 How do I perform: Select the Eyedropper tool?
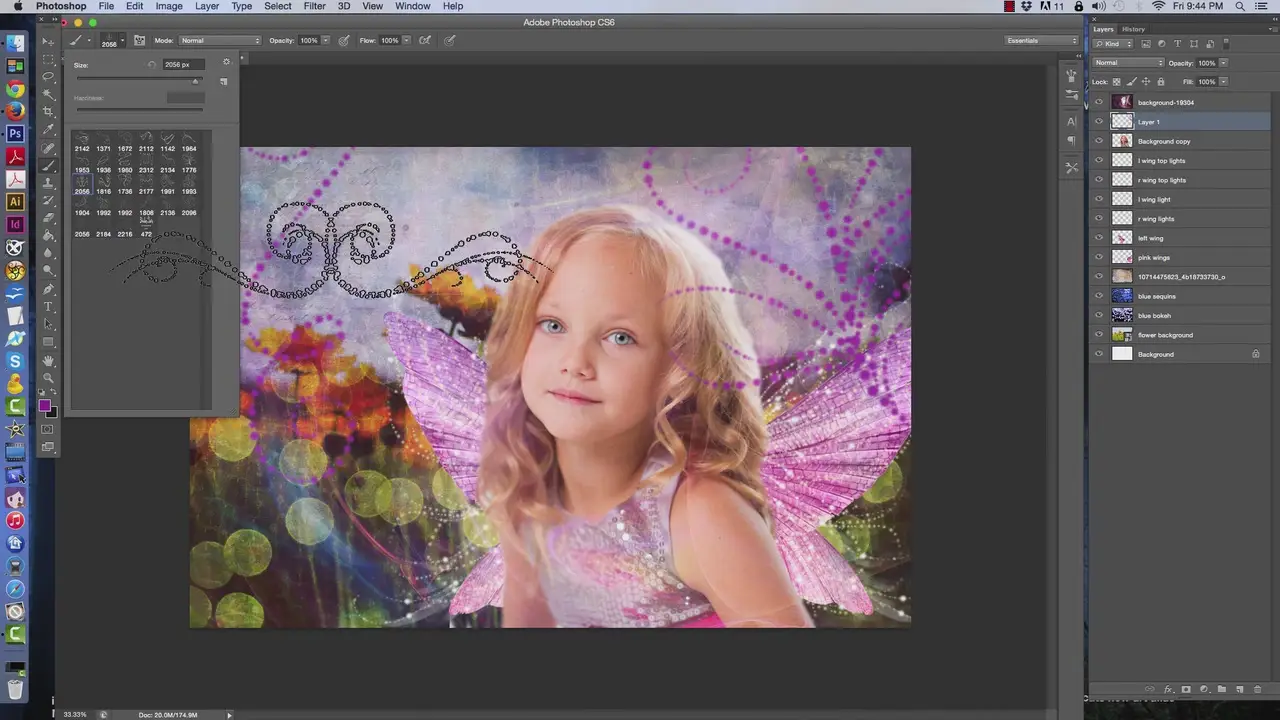[x=48, y=130]
